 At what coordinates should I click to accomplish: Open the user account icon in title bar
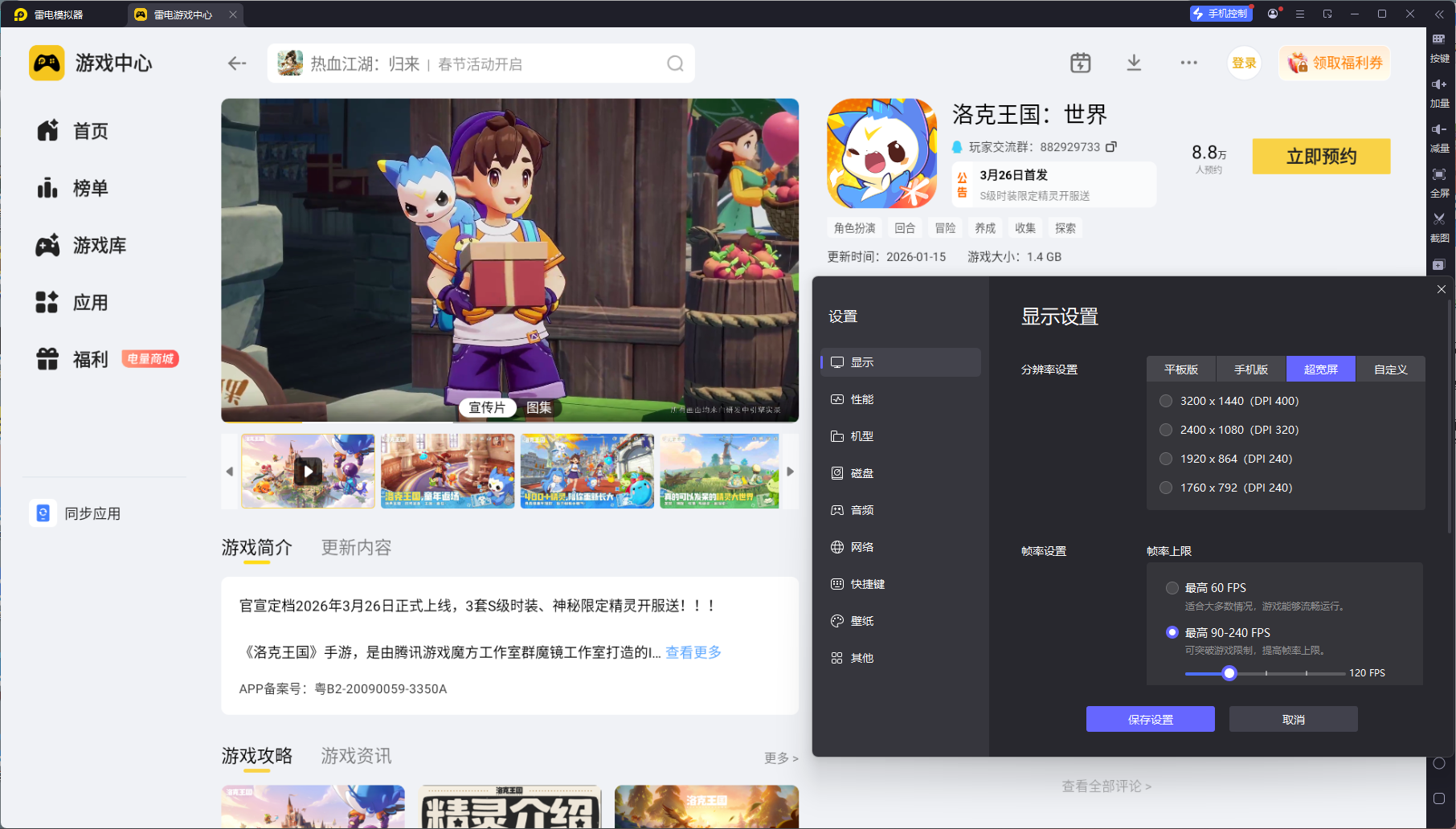tap(1273, 14)
